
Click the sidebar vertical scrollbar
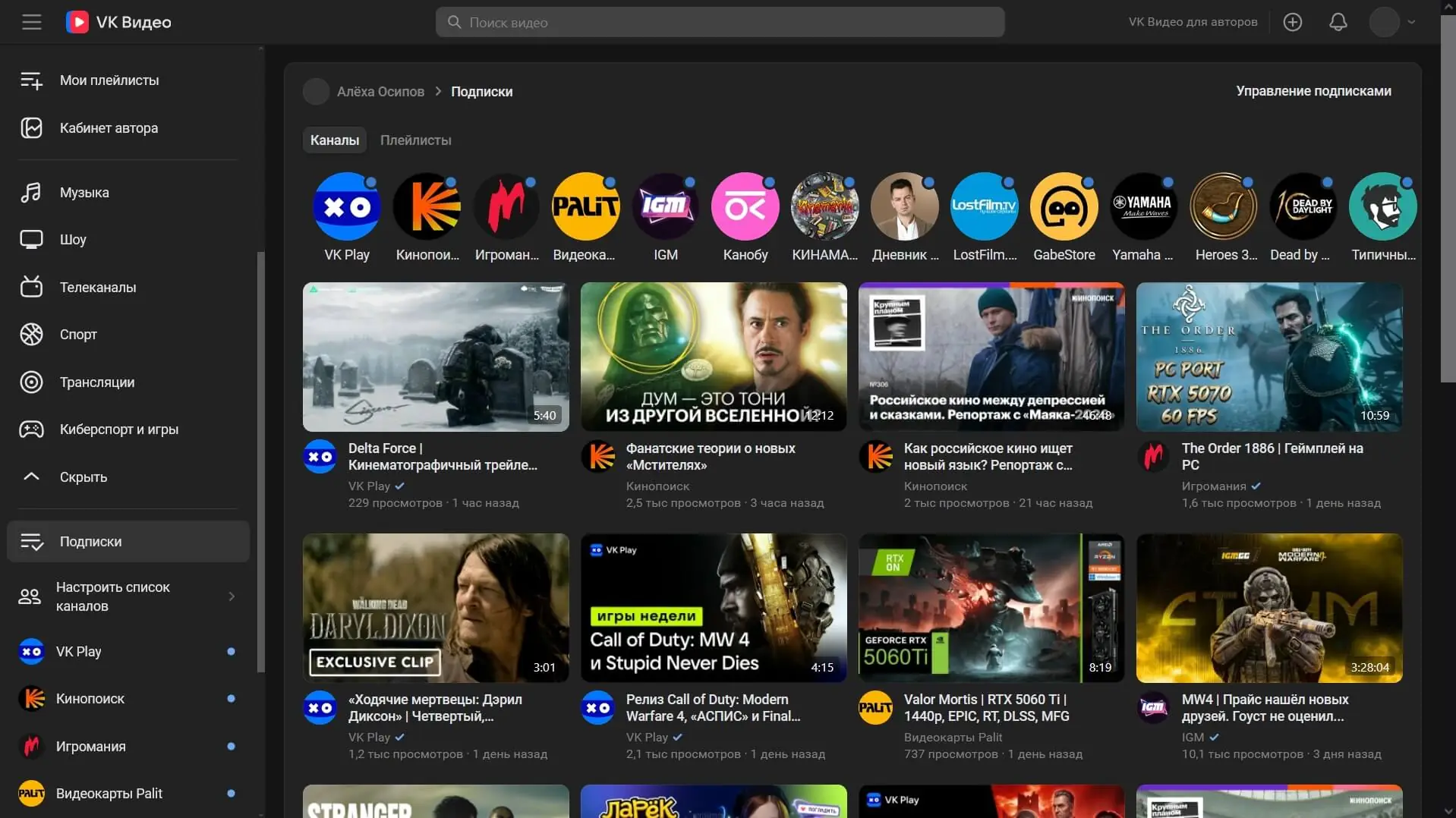[x=261, y=463]
